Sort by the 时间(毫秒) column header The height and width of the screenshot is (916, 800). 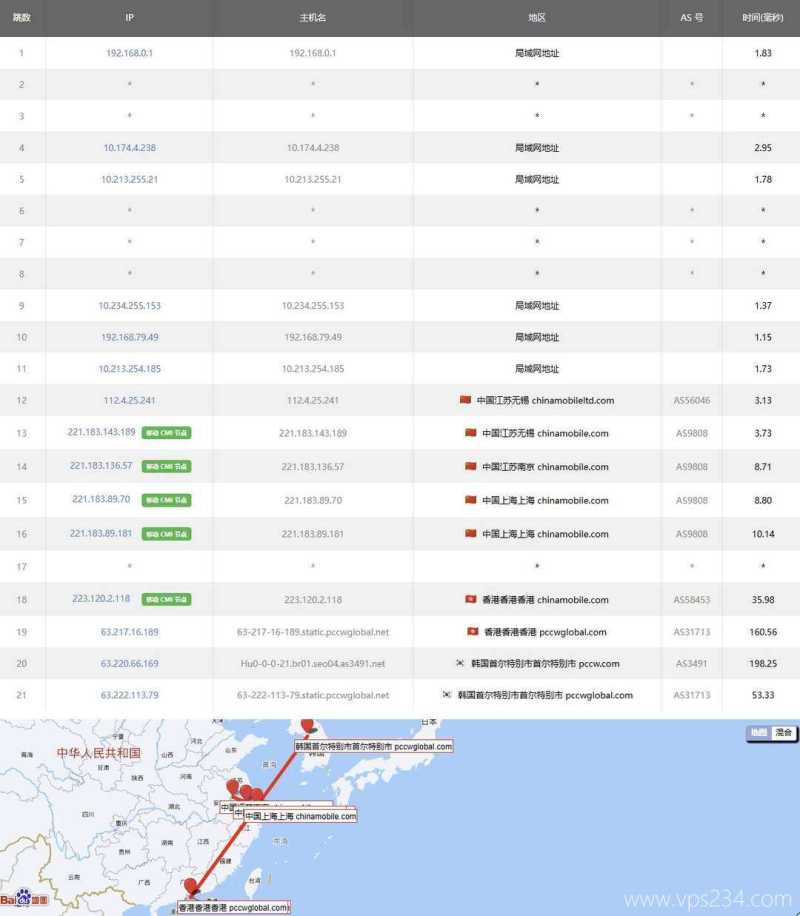(762, 18)
